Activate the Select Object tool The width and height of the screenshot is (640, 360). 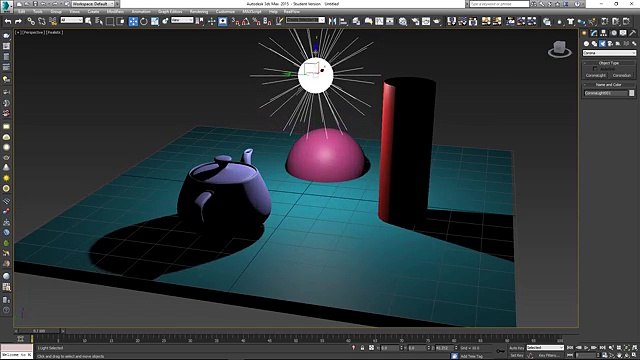[x=88, y=21]
